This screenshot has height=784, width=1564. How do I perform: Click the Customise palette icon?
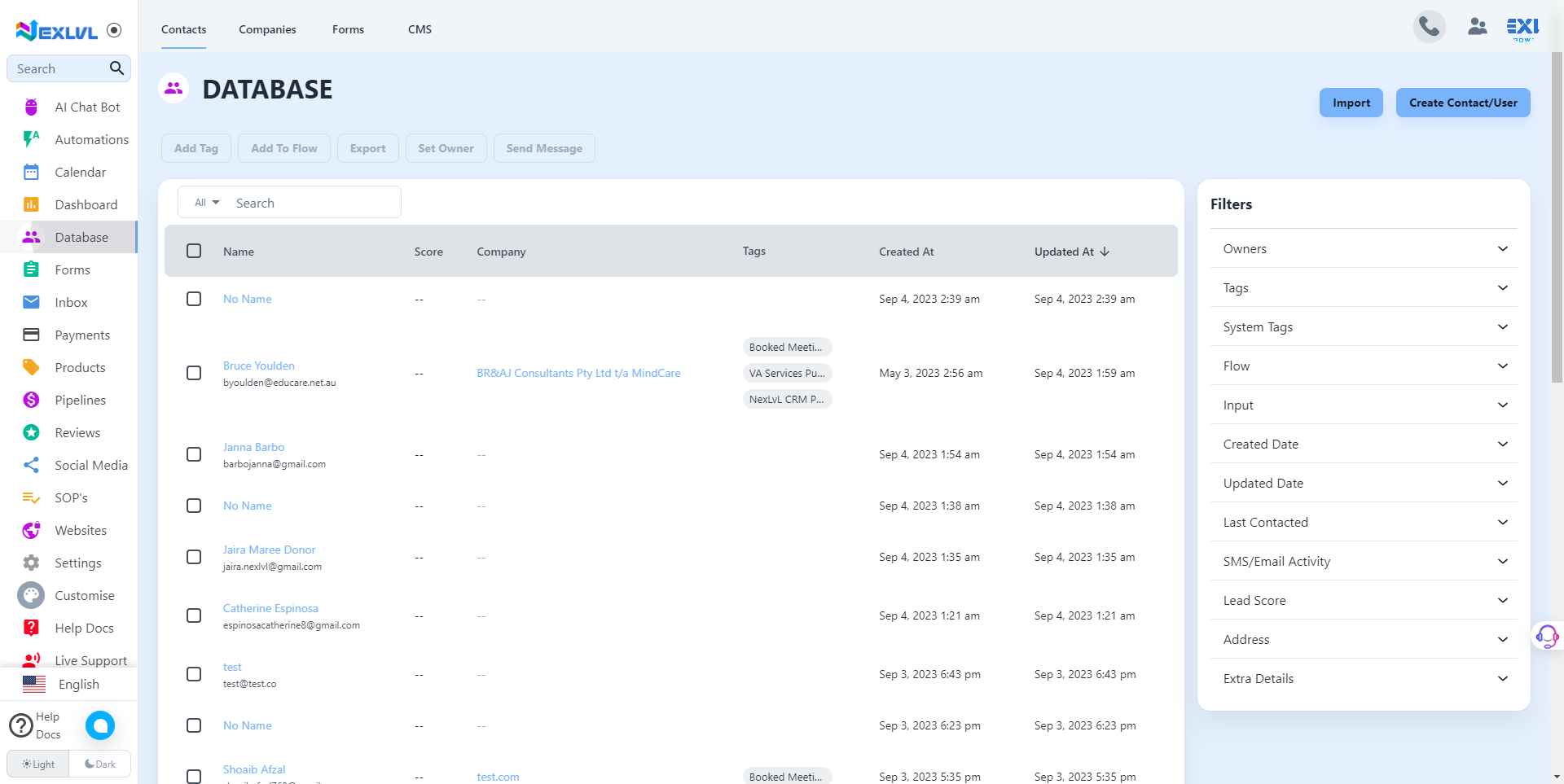click(x=31, y=595)
